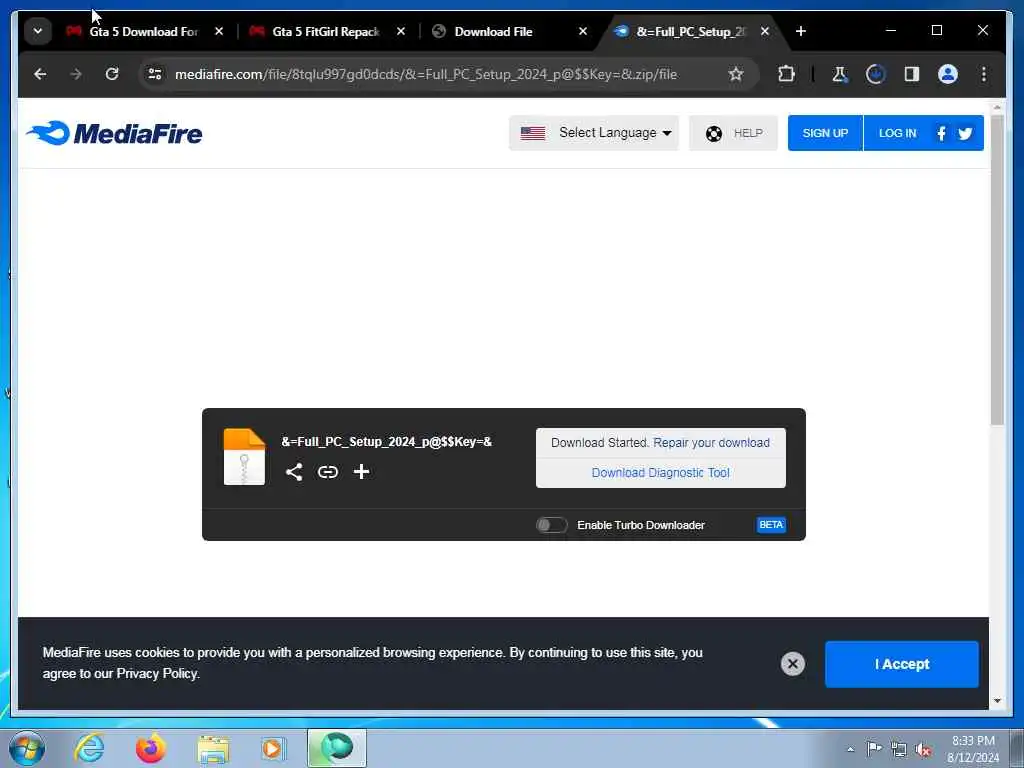The image size is (1024, 768).
Task: Dismiss the cookie banner with the X
Action: pos(793,664)
